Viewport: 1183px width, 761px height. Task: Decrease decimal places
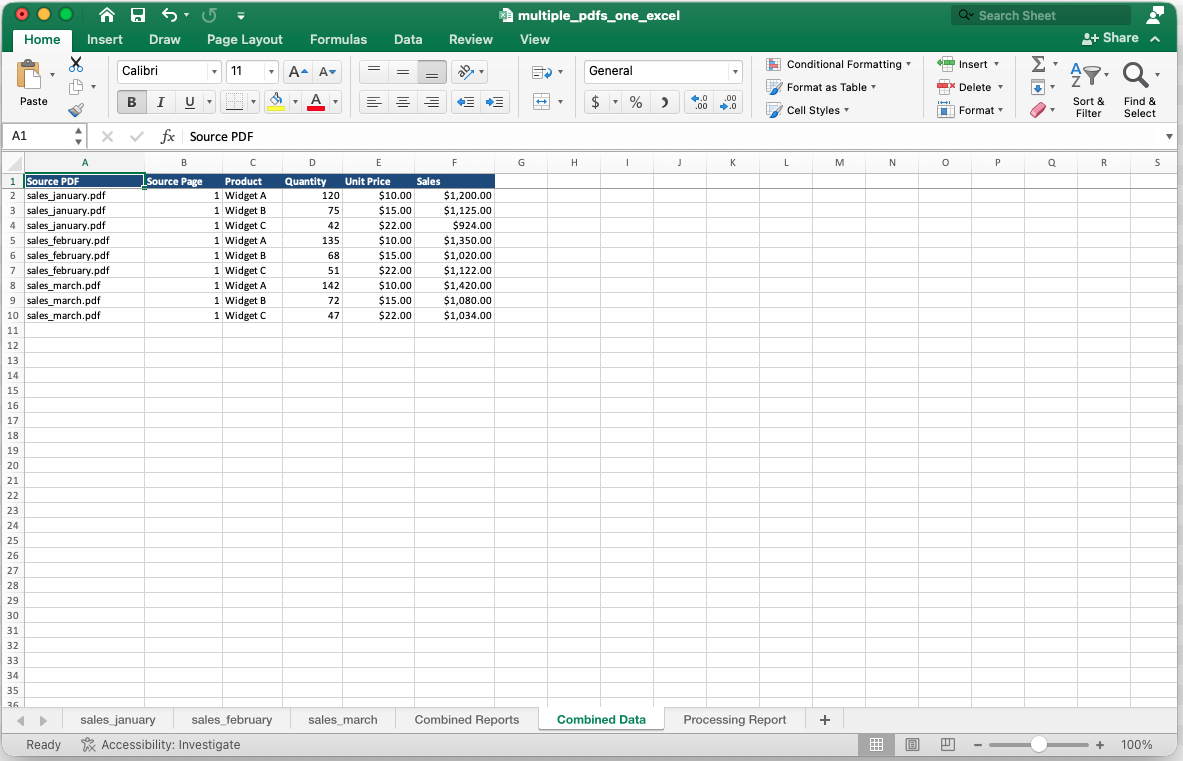click(729, 102)
